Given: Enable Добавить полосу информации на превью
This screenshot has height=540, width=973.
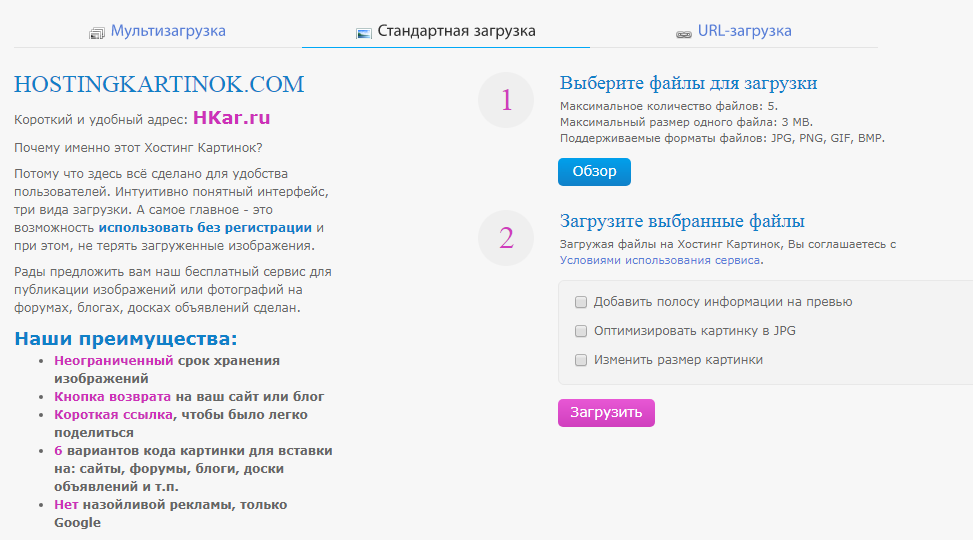Looking at the screenshot, I should [581, 302].
